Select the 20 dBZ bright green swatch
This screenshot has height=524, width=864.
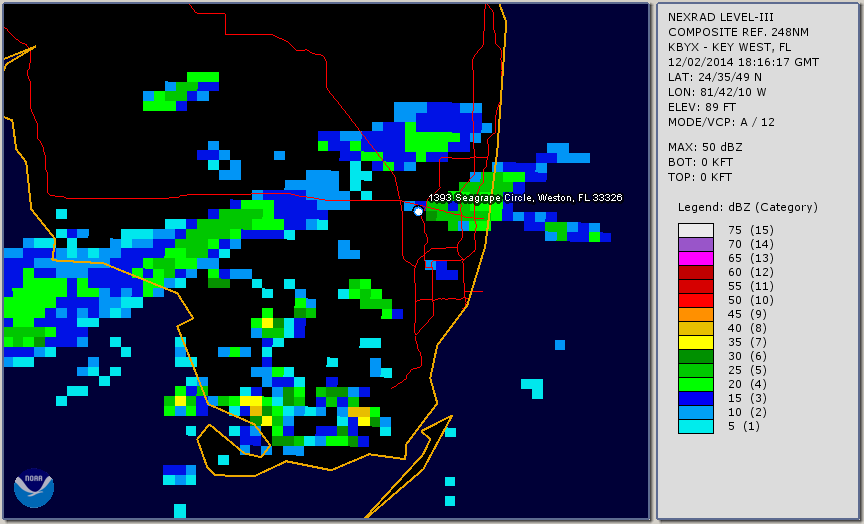pos(696,385)
